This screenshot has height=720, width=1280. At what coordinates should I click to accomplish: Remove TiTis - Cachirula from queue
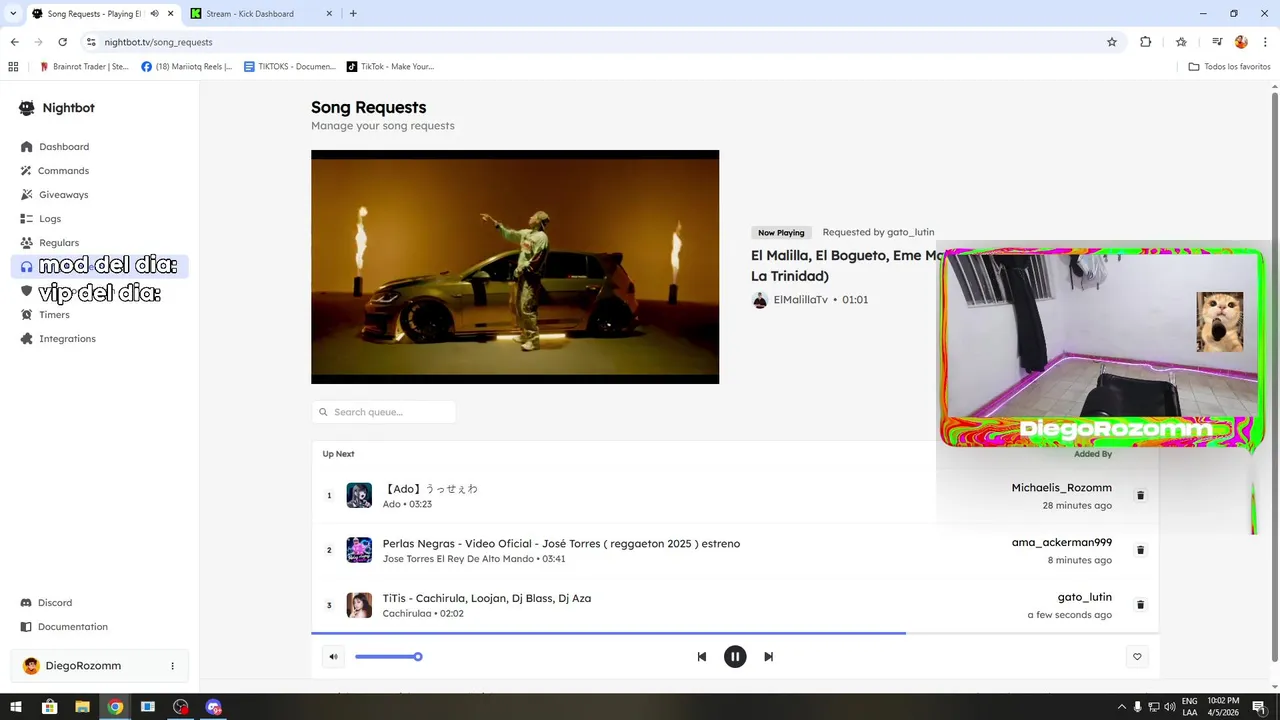pos(1140,605)
